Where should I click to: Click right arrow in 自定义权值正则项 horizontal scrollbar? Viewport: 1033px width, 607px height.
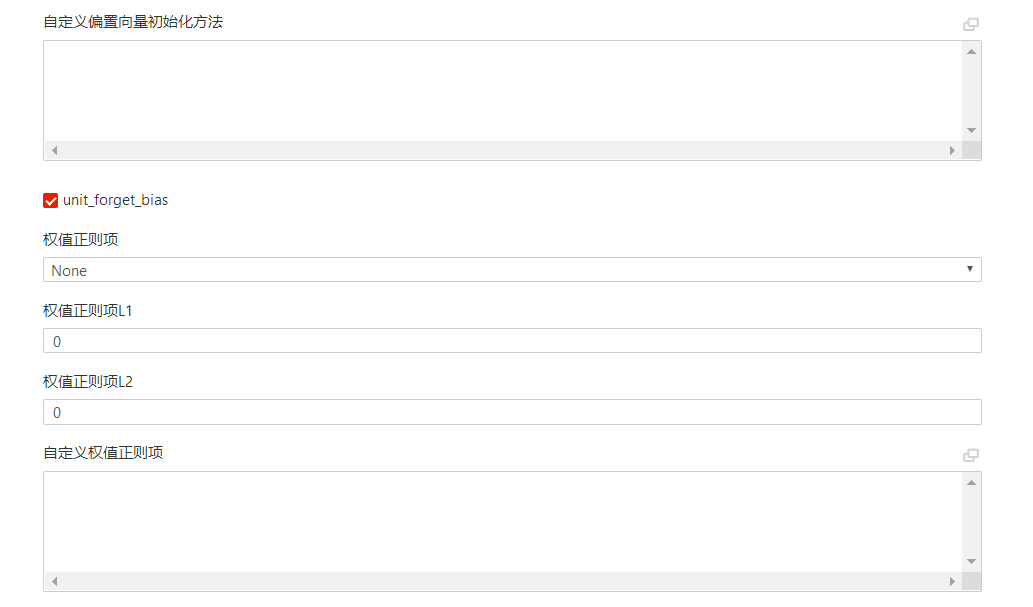point(952,581)
